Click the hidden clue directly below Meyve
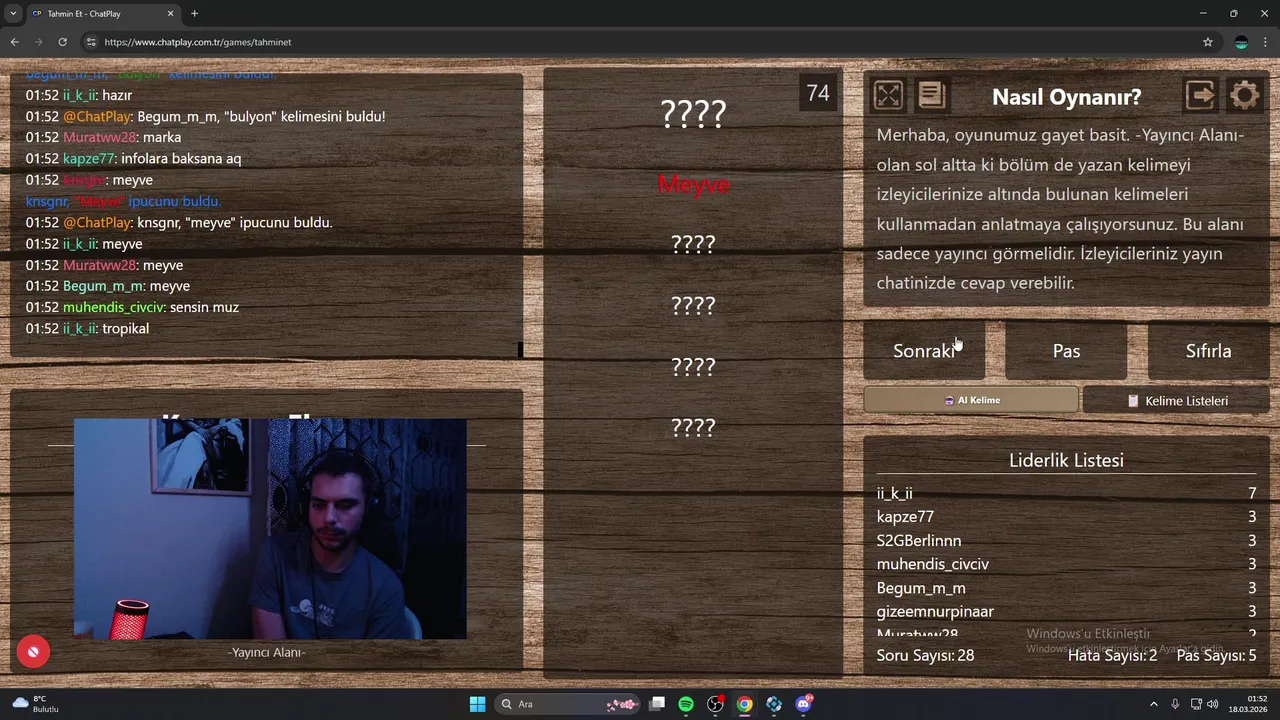The height and width of the screenshot is (720, 1280). pyautogui.click(x=693, y=244)
